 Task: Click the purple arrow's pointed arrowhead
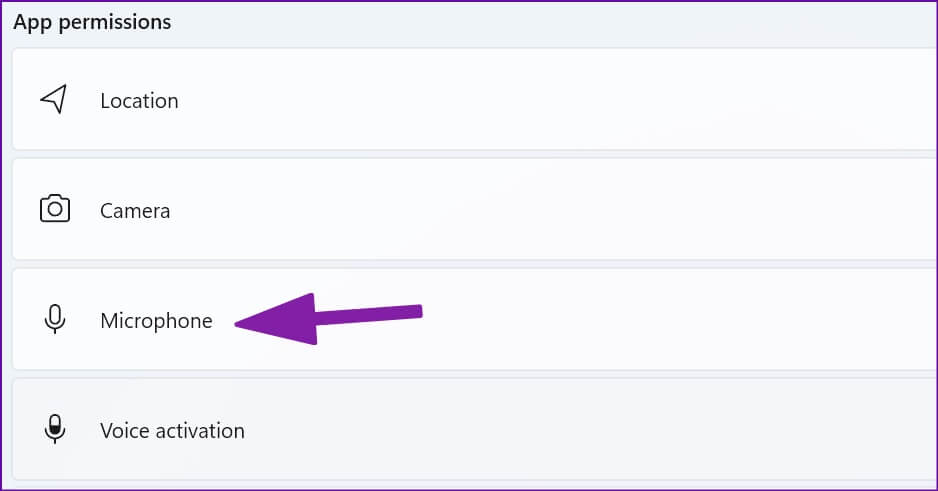click(245, 322)
